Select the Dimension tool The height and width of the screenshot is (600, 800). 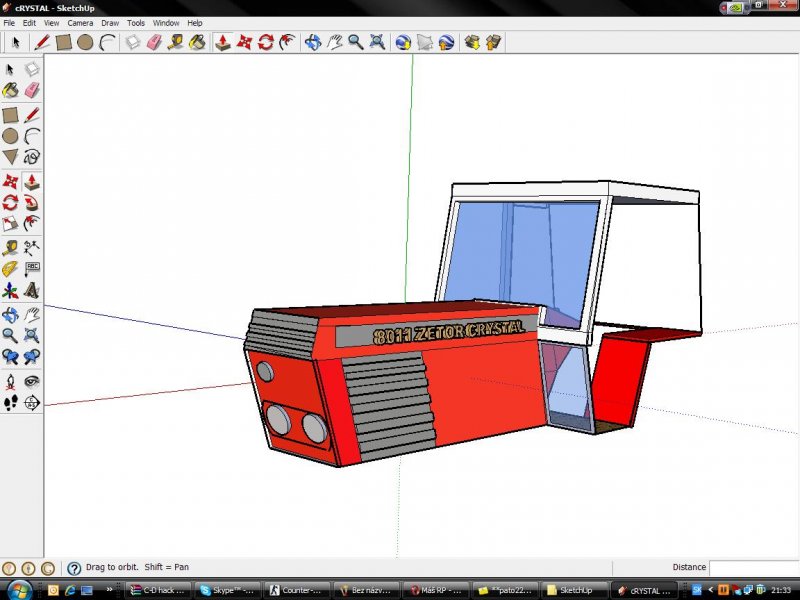pos(32,247)
